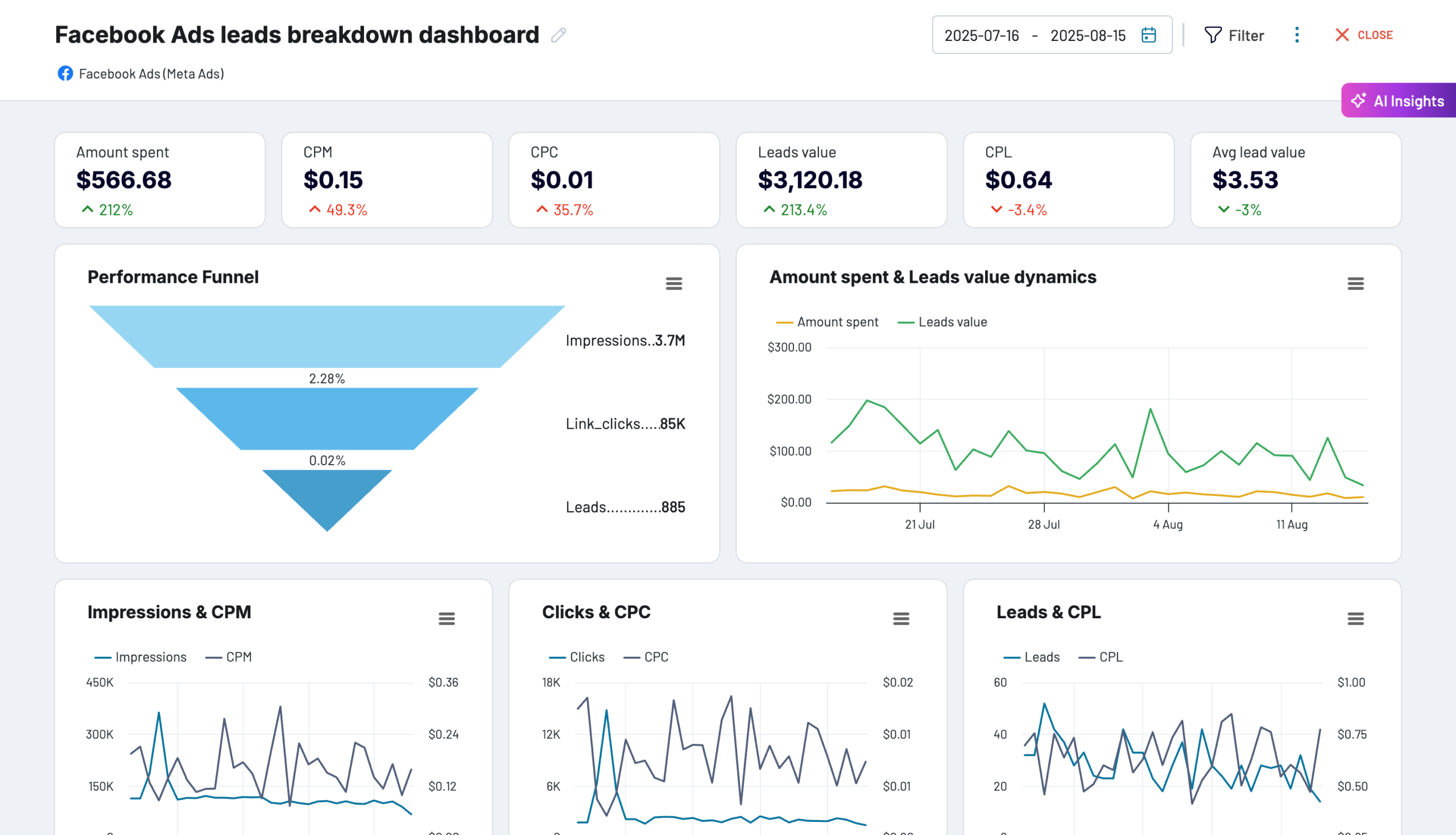Viewport: 1456px width, 835px height.
Task: Click the CPL metric card showing $0.64
Action: pos(1068,180)
